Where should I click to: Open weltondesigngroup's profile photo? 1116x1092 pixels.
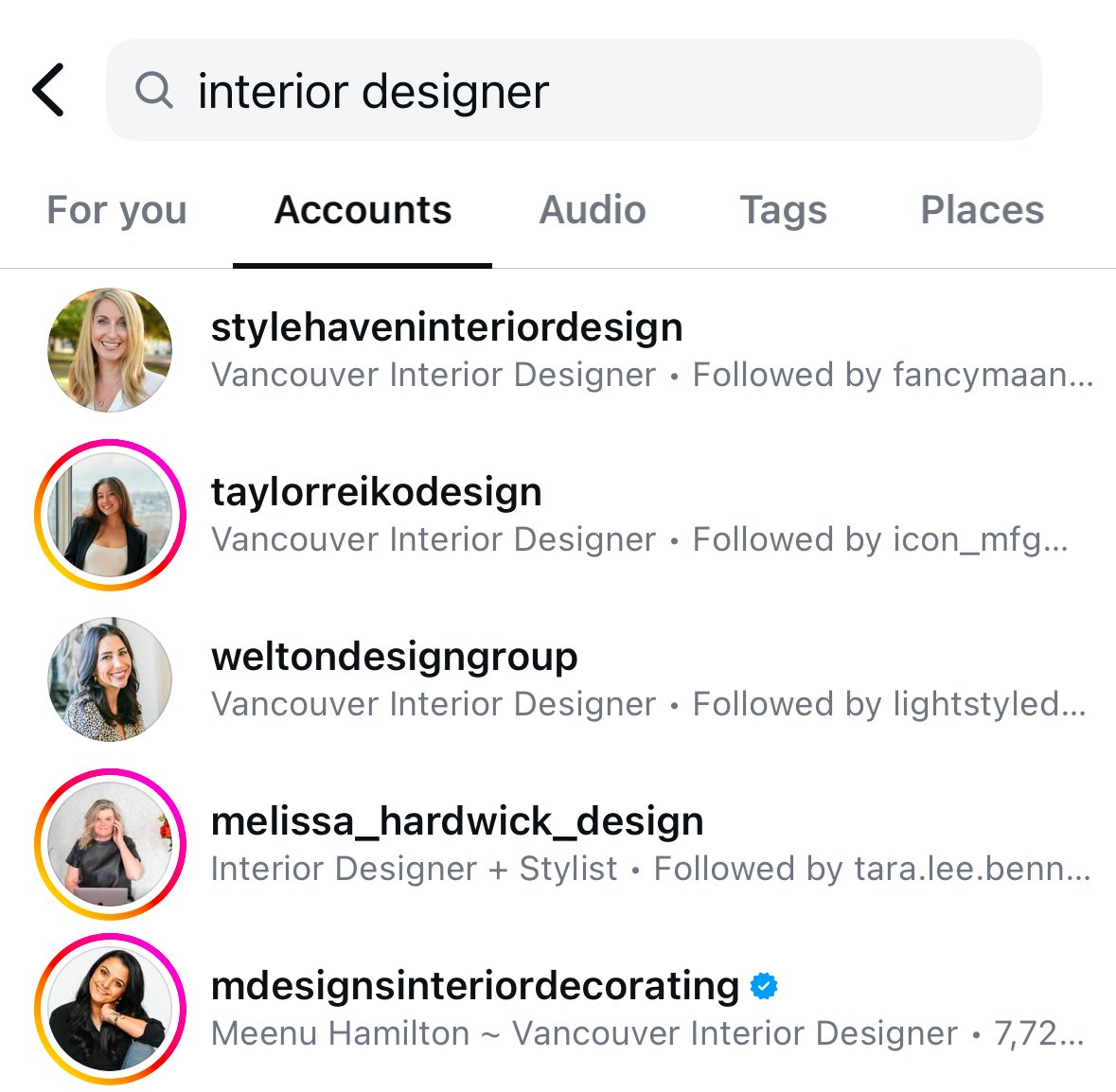(109, 678)
